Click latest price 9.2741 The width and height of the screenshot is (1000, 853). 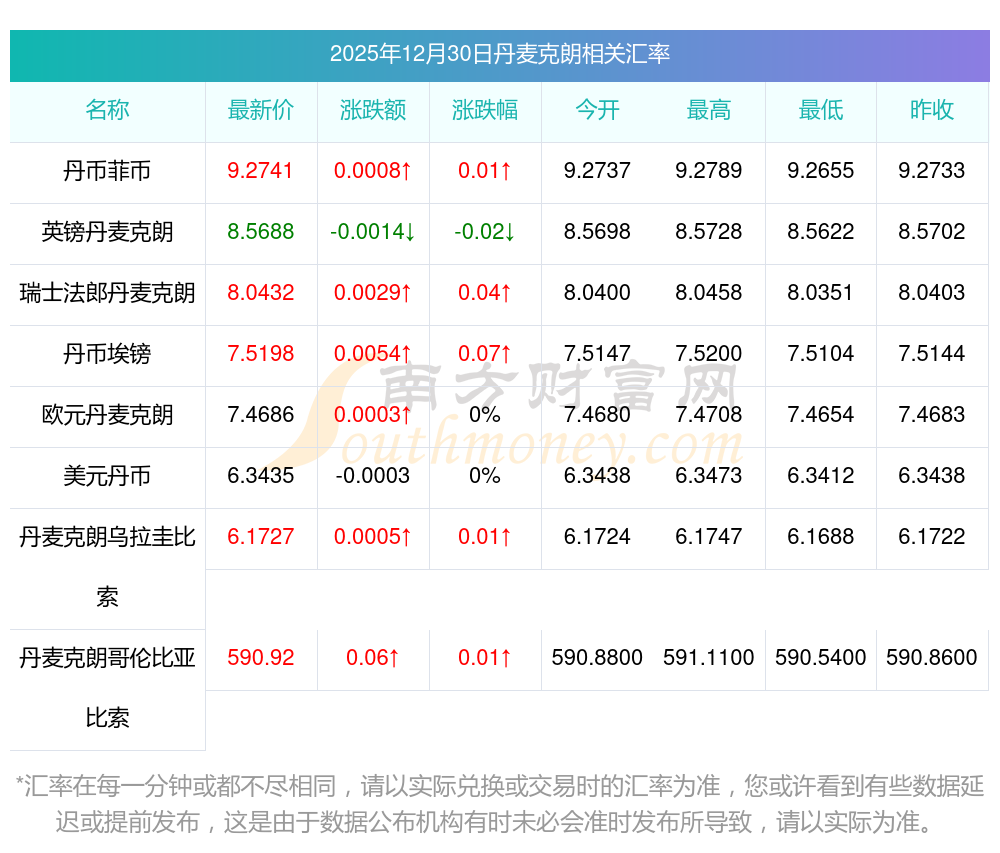point(261,171)
